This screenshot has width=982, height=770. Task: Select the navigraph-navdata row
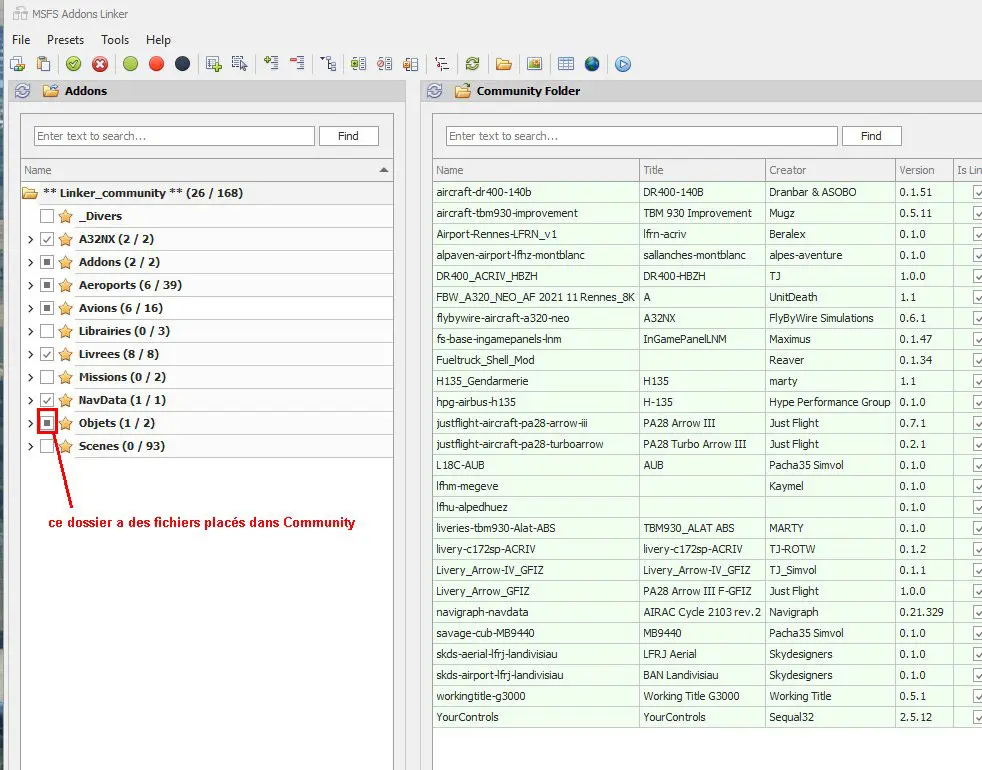click(707, 612)
